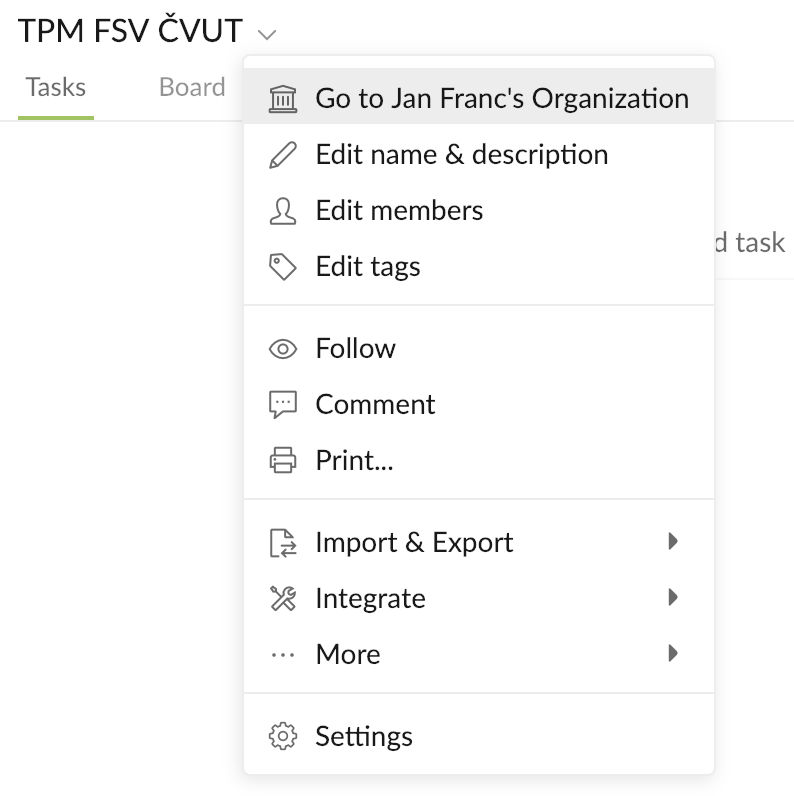The width and height of the screenshot is (794, 796).
Task: Expand the Import & Export submenu arrow
Action: [x=673, y=542]
